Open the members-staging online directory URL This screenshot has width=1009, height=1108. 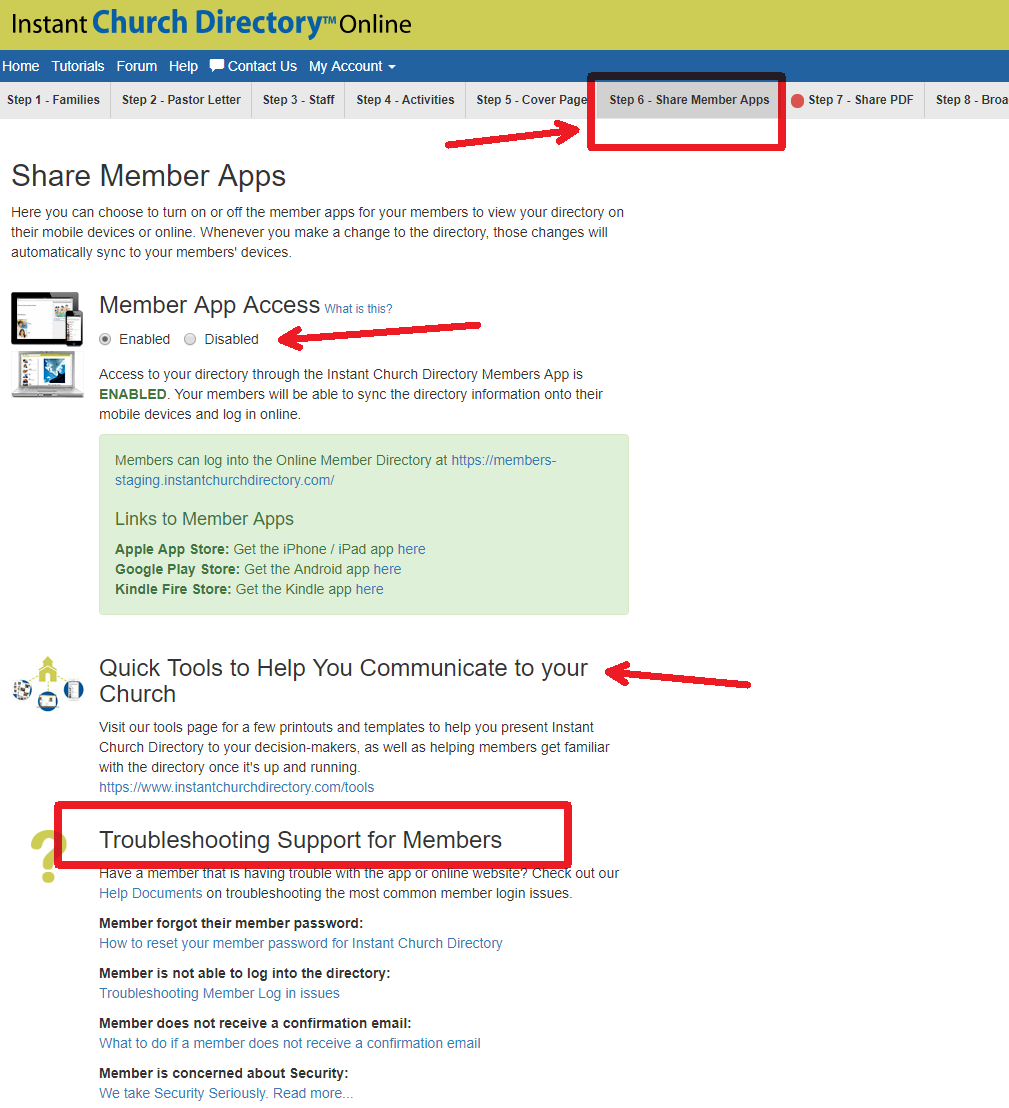(336, 470)
